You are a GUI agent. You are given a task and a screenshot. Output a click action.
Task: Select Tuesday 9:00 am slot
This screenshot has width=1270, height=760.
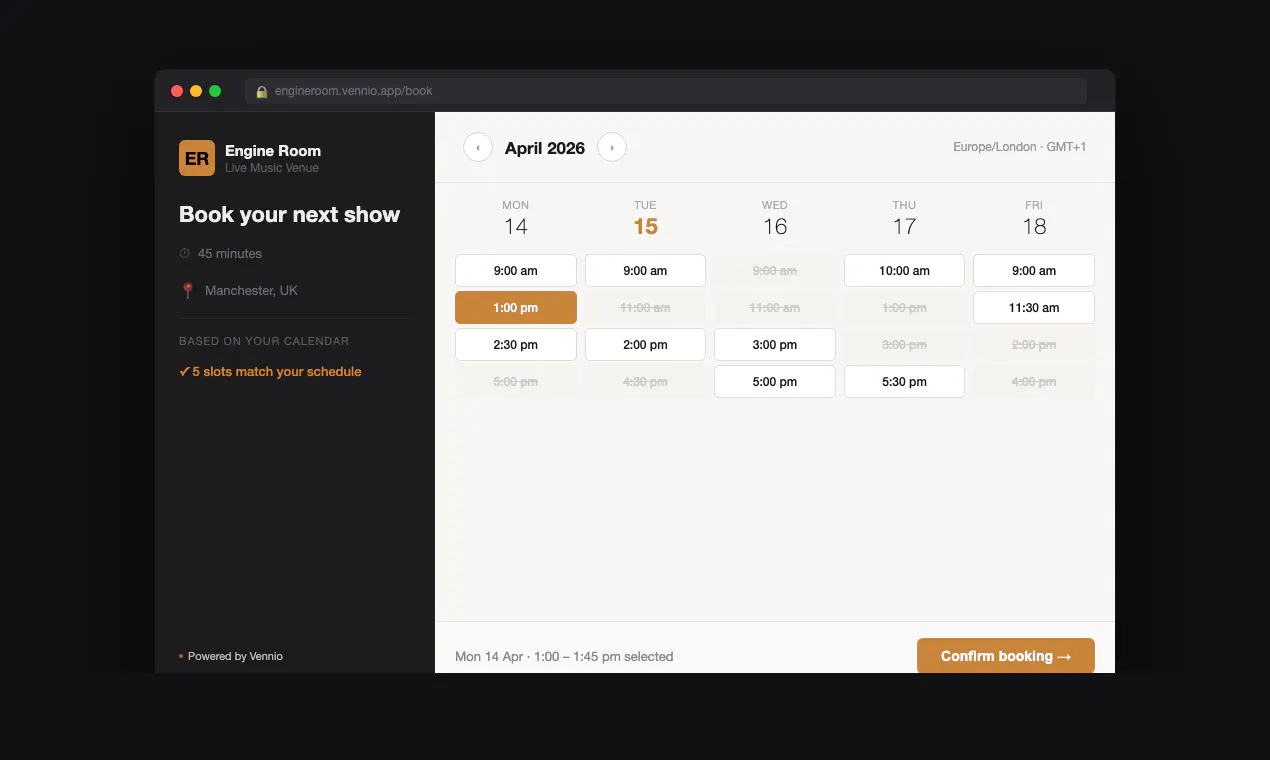pyautogui.click(x=645, y=271)
